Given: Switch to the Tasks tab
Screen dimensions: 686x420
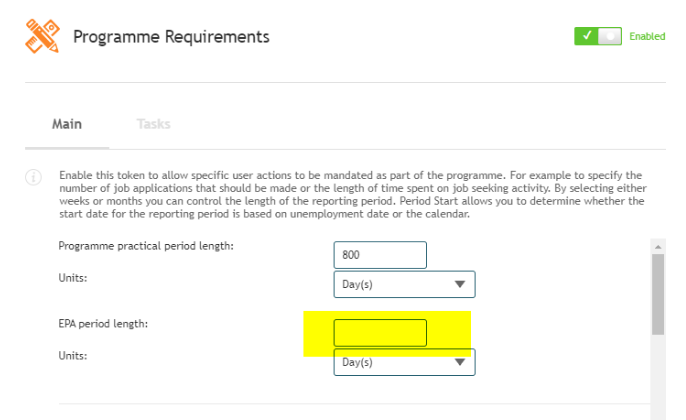Looking at the screenshot, I should point(154,124).
